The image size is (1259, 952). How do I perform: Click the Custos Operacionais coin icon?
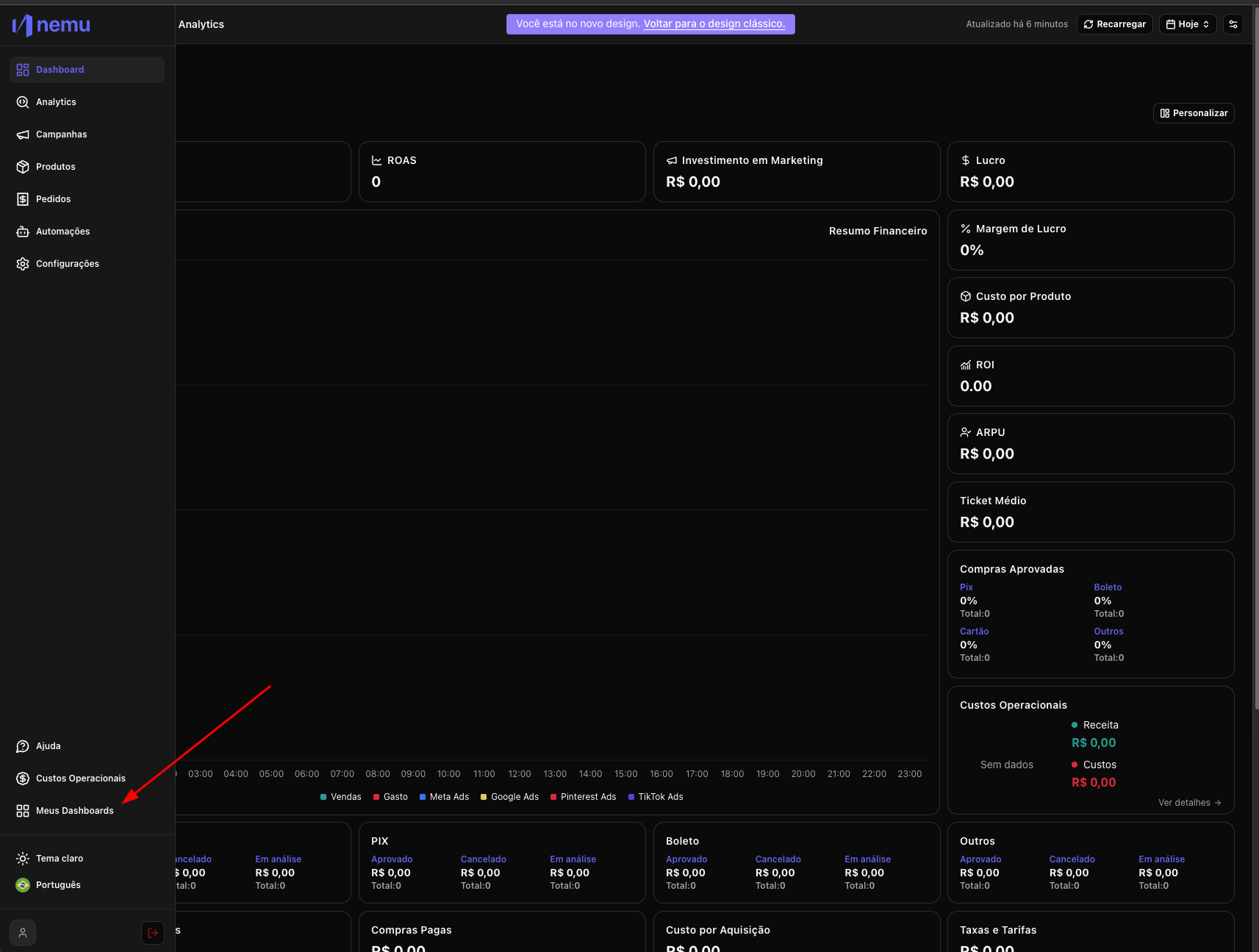pyautogui.click(x=23, y=779)
